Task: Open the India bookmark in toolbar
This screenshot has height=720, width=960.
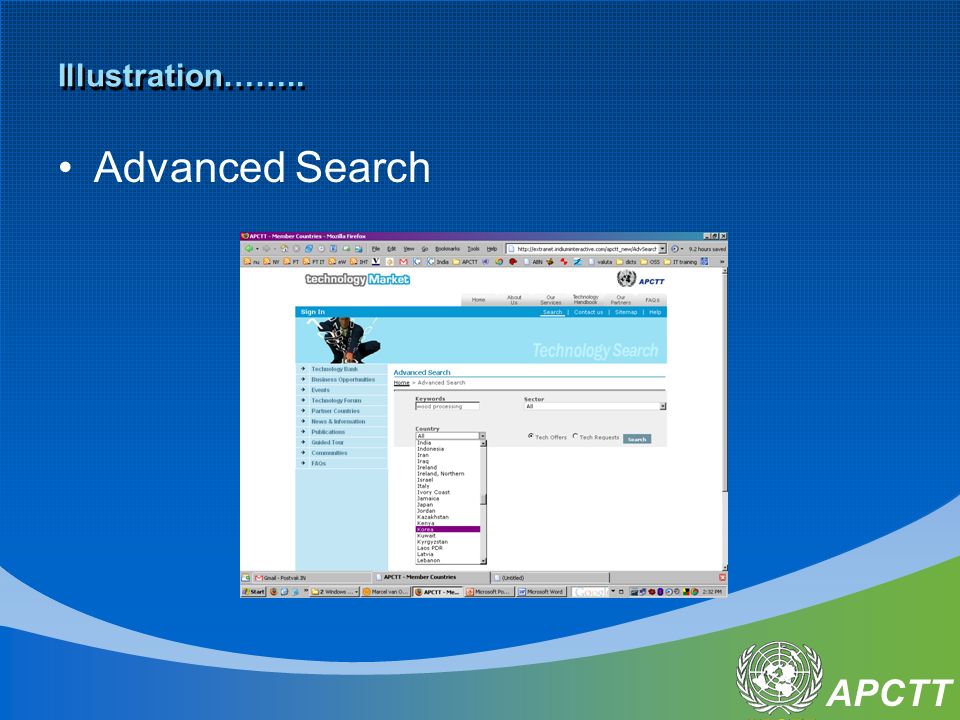Action: [x=438, y=261]
